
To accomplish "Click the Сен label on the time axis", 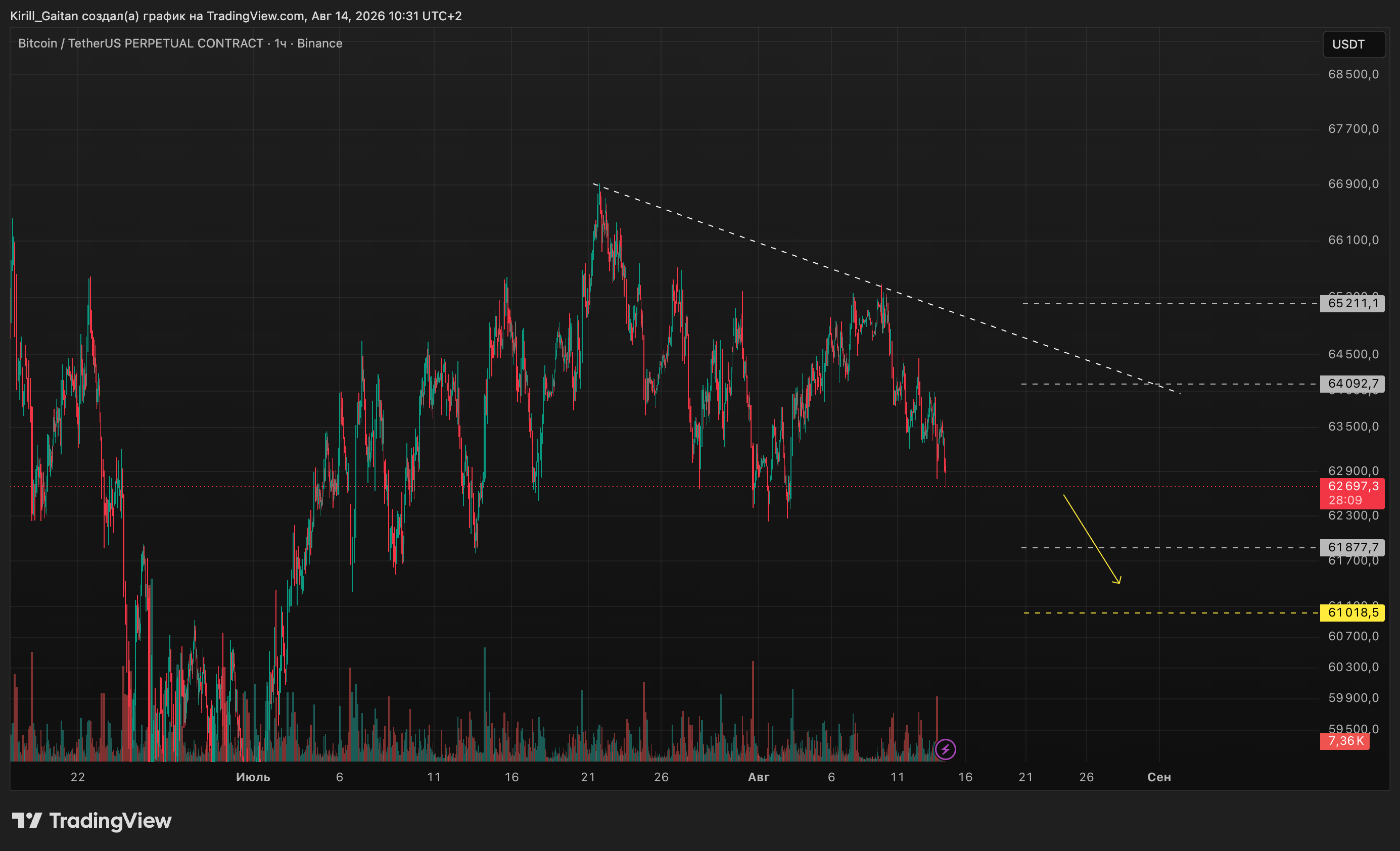I will 1159,777.
